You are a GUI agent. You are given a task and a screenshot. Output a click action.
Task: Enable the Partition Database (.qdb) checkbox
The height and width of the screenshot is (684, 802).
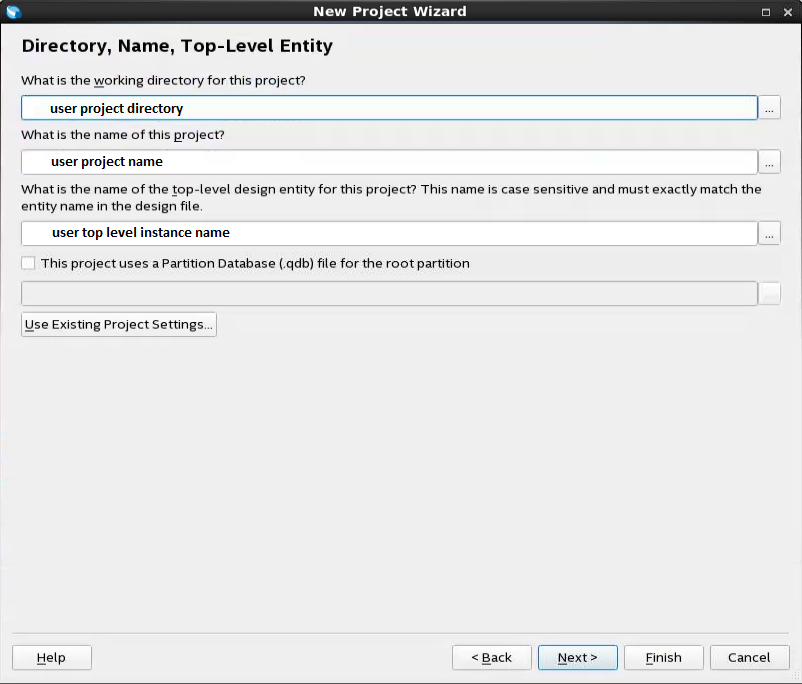click(28, 263)
